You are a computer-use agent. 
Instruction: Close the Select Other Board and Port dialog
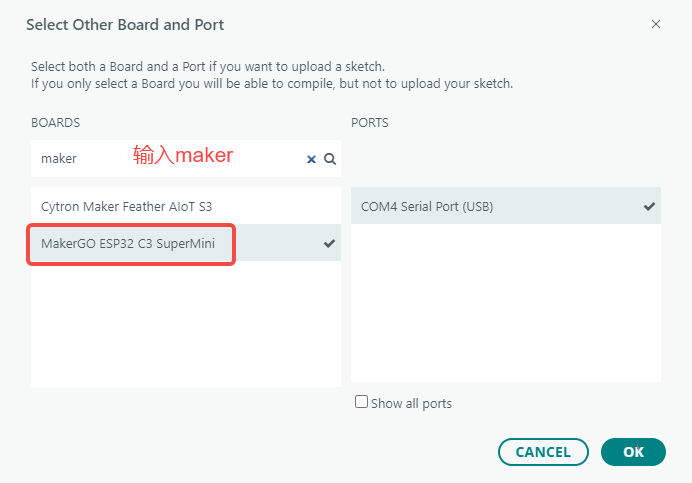(656, 24)
